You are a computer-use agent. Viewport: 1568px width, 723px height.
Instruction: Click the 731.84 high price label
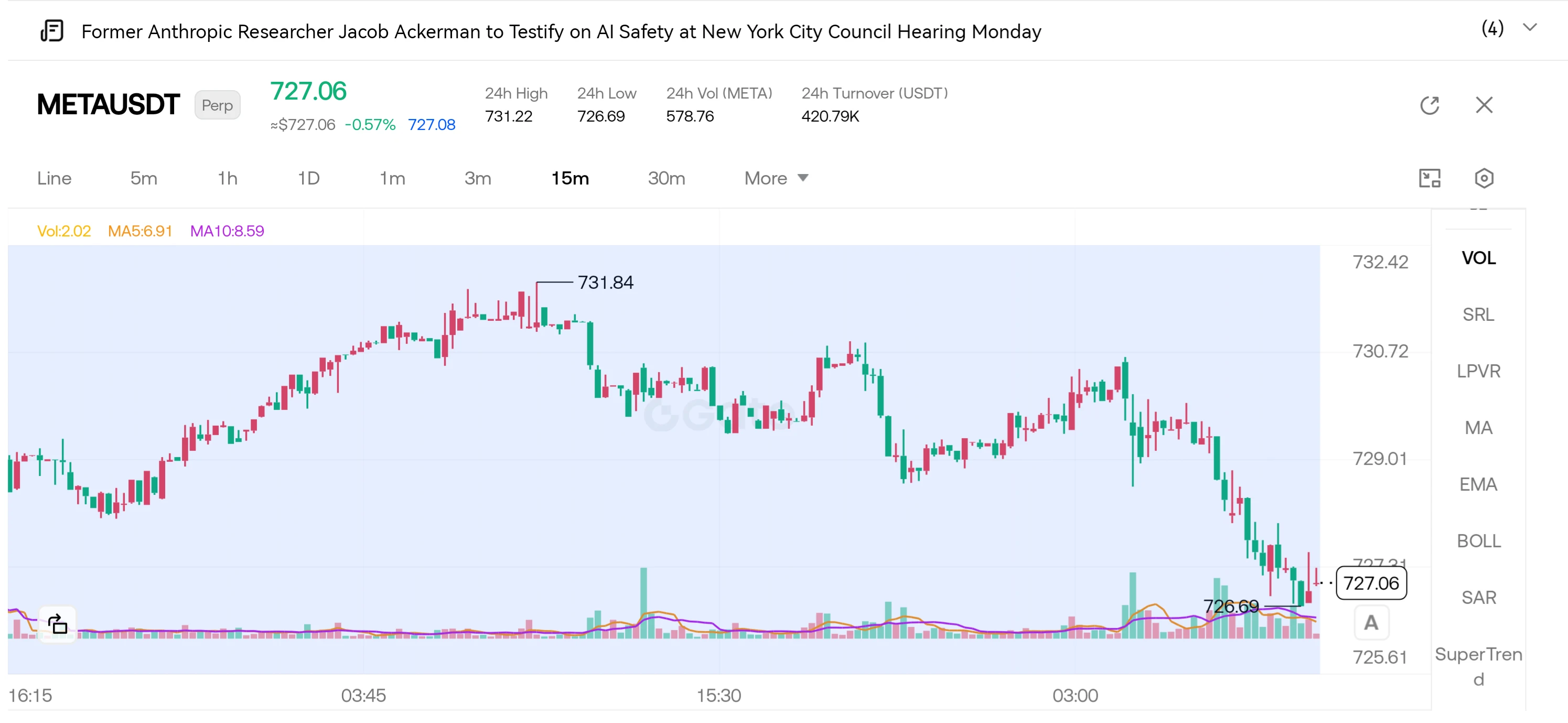pos(605,283)
